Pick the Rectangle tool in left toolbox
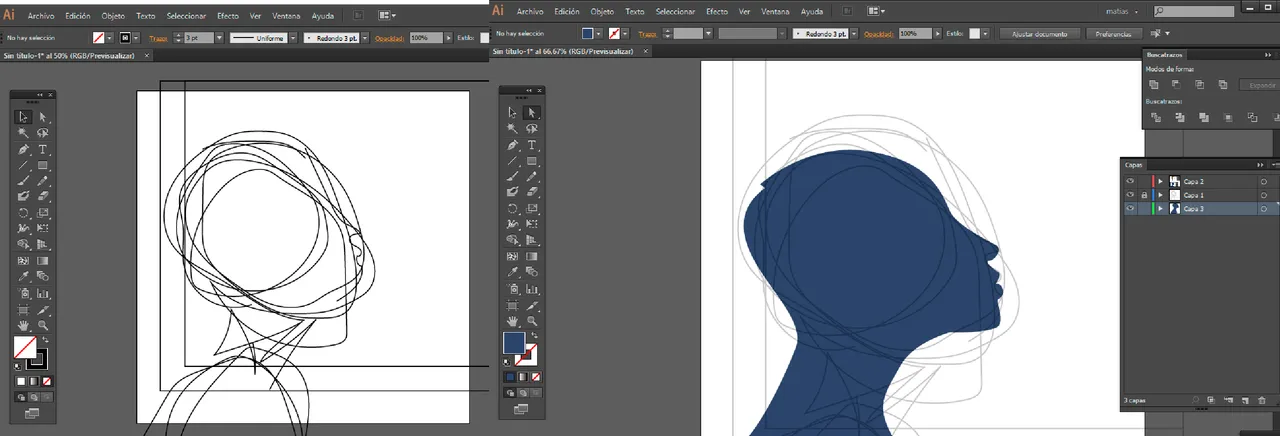The image size is (1280, 436). tap(43, 165)
